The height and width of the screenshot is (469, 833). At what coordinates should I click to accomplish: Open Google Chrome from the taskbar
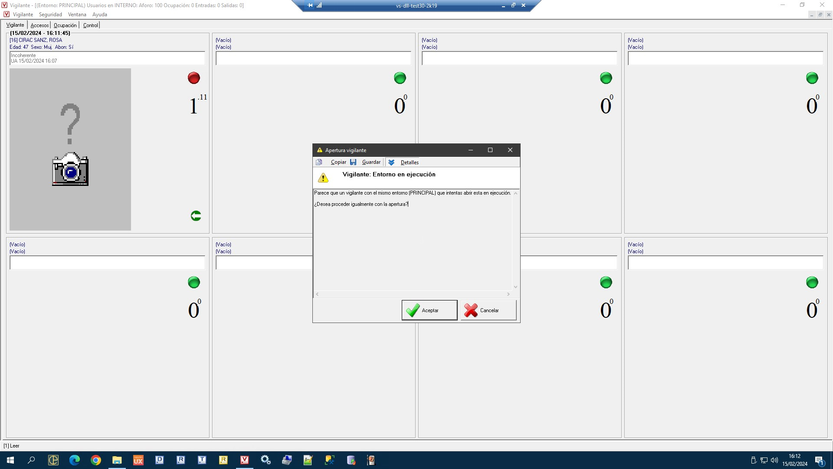[x=96, y=460]
